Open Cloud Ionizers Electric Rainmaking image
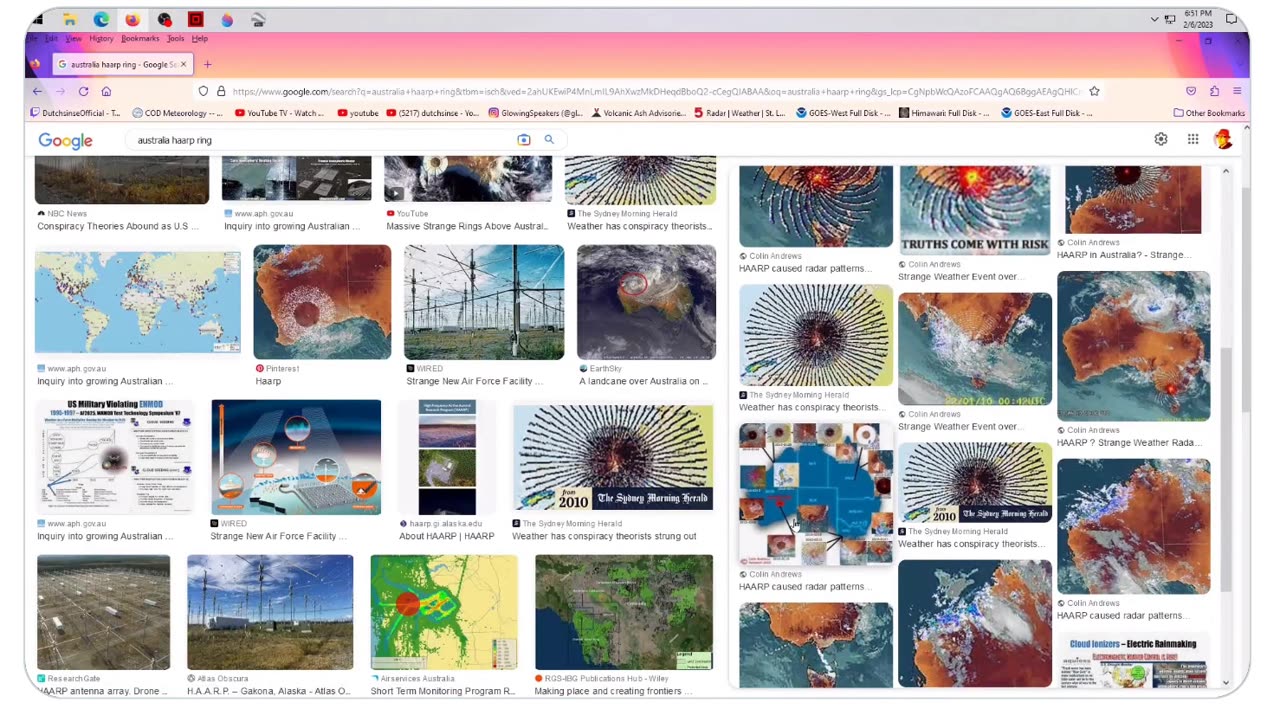The image size is (1280, 720). click(x=1133, y=660)
